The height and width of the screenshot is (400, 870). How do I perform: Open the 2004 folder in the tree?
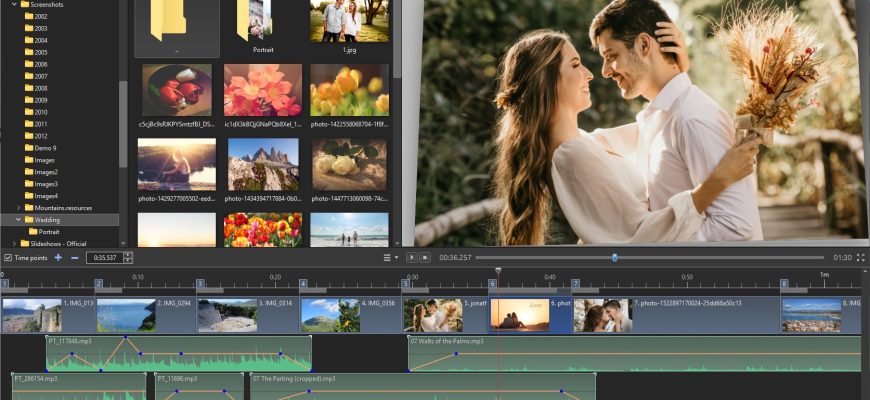(x=36, y=40)
